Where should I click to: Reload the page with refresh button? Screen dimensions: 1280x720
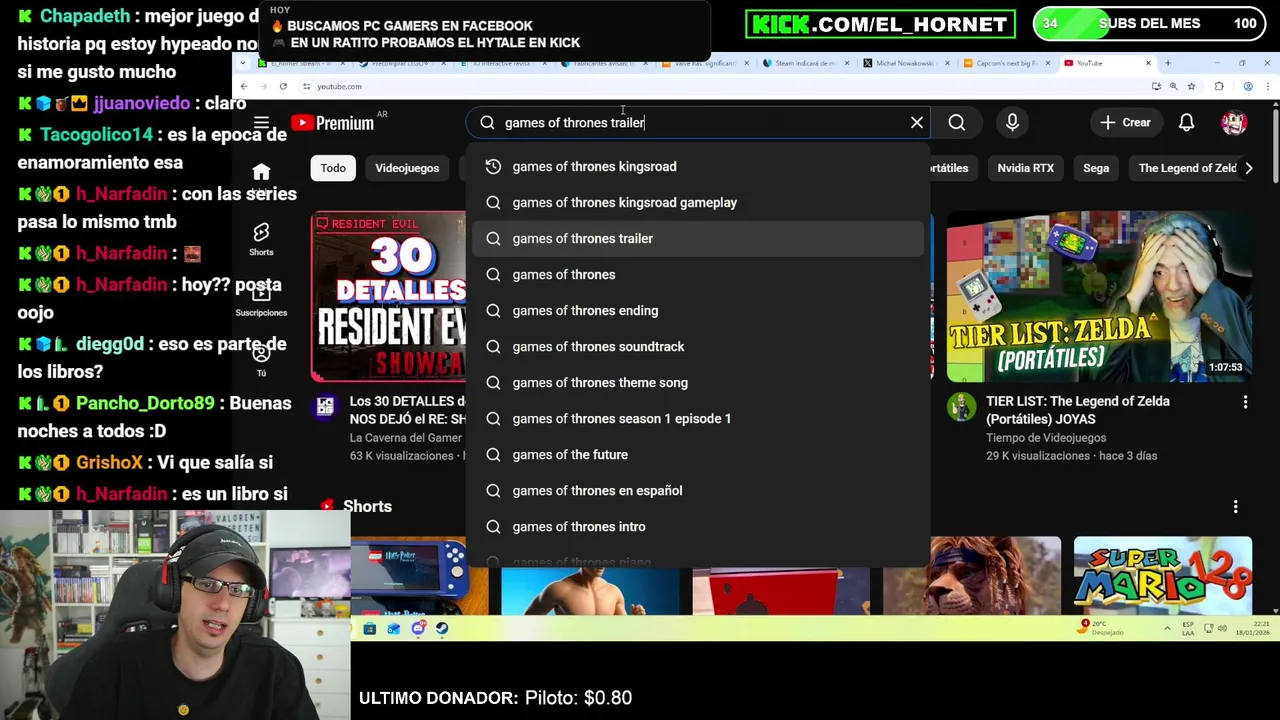tap(283, 86)
